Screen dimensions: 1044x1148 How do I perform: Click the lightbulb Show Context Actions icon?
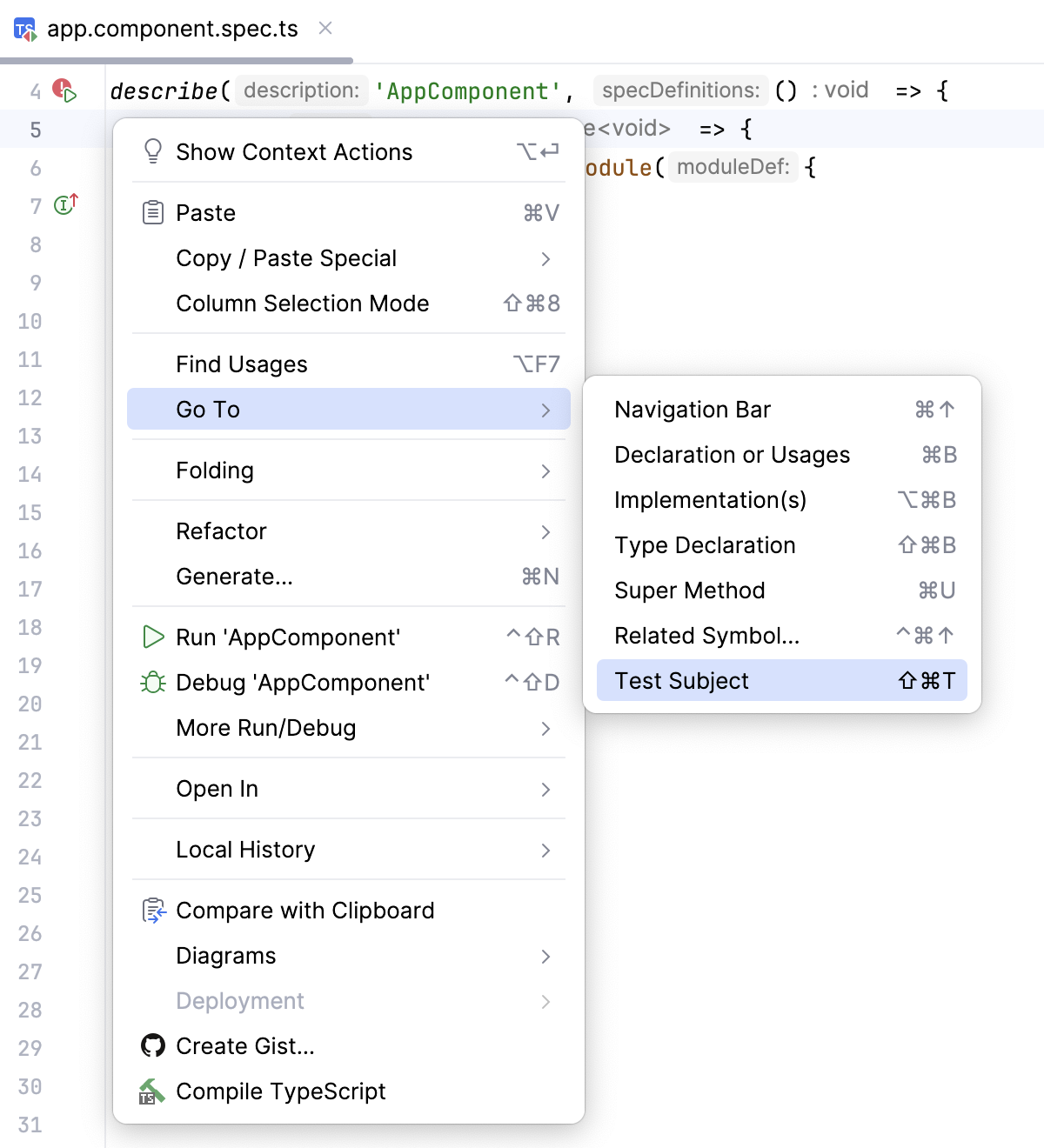[x=153, y=150]
